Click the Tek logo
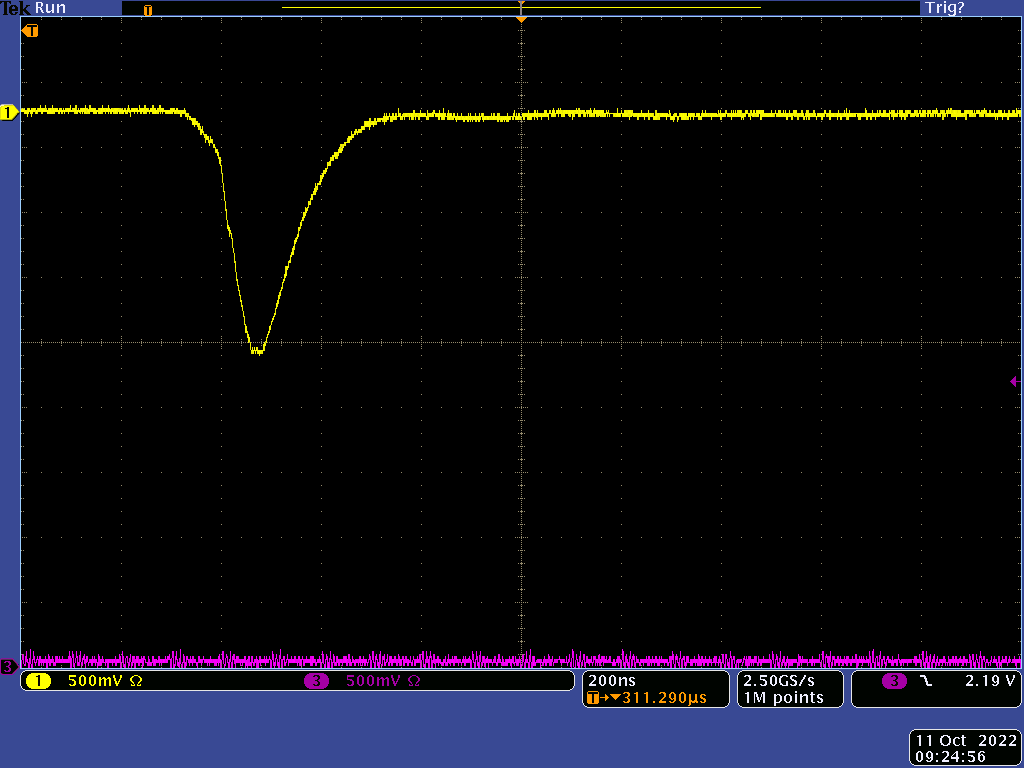This screenshot has width=1024, height=768. click(x=15, y=8)
